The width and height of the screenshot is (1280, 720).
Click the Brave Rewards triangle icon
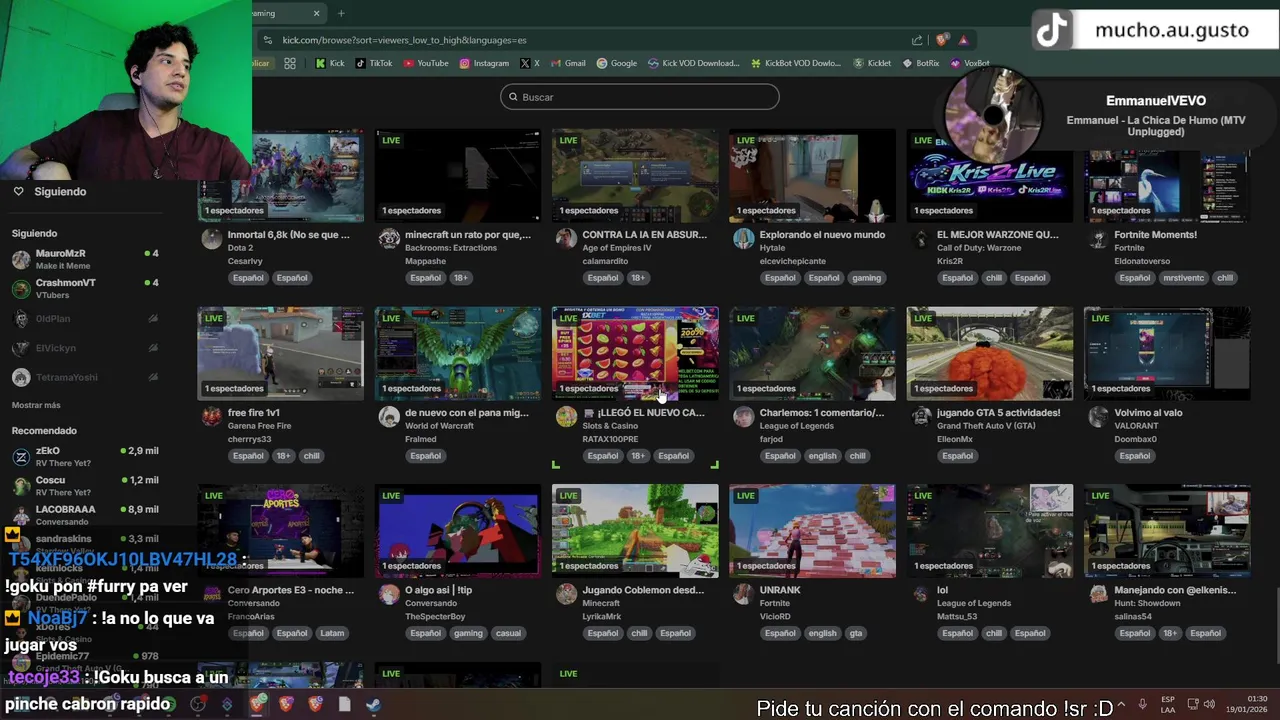[x=963, y=40]
